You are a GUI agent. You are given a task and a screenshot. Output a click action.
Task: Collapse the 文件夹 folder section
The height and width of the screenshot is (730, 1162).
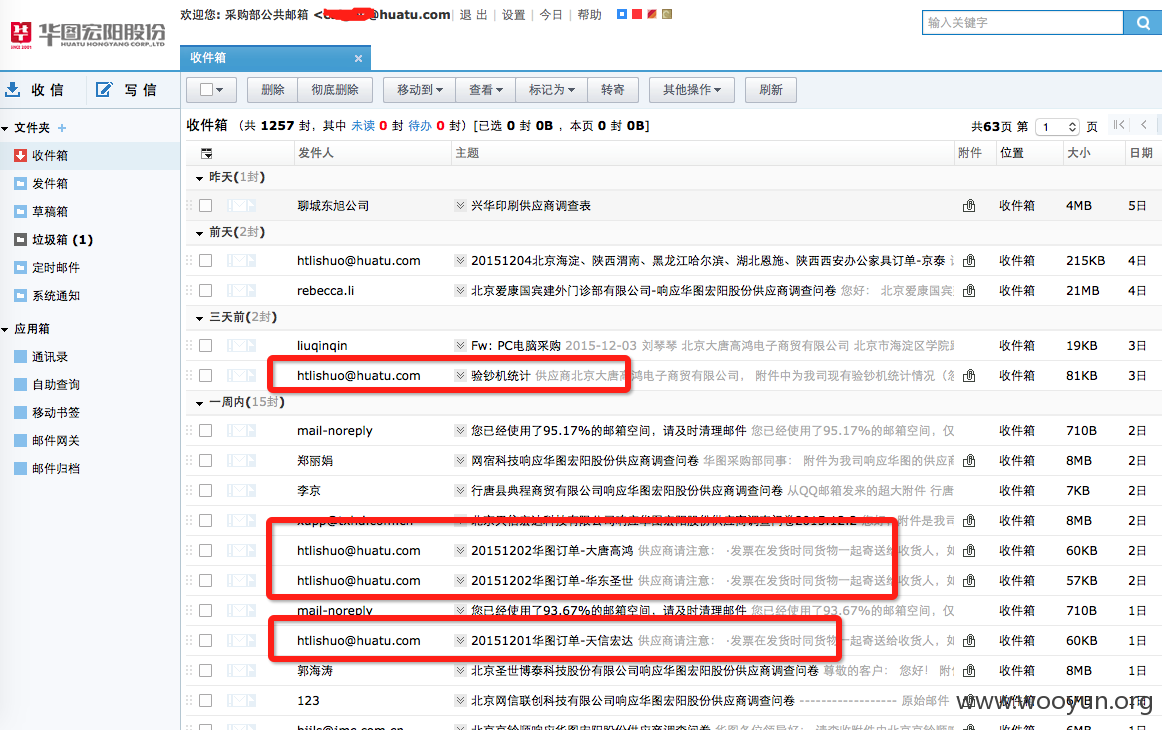tap(5, 128)
